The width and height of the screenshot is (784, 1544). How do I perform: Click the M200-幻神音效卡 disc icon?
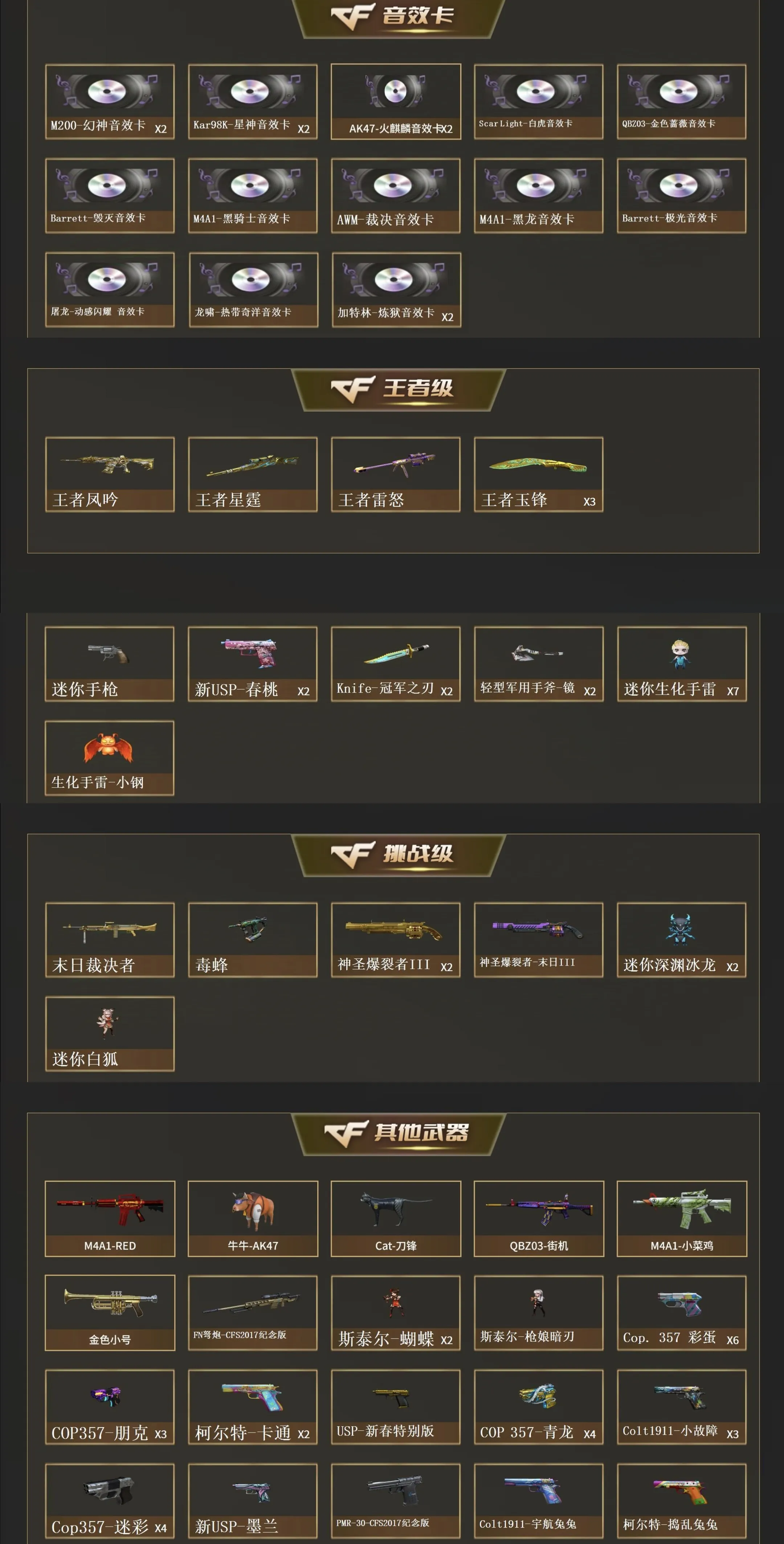[x=107, y=91]
